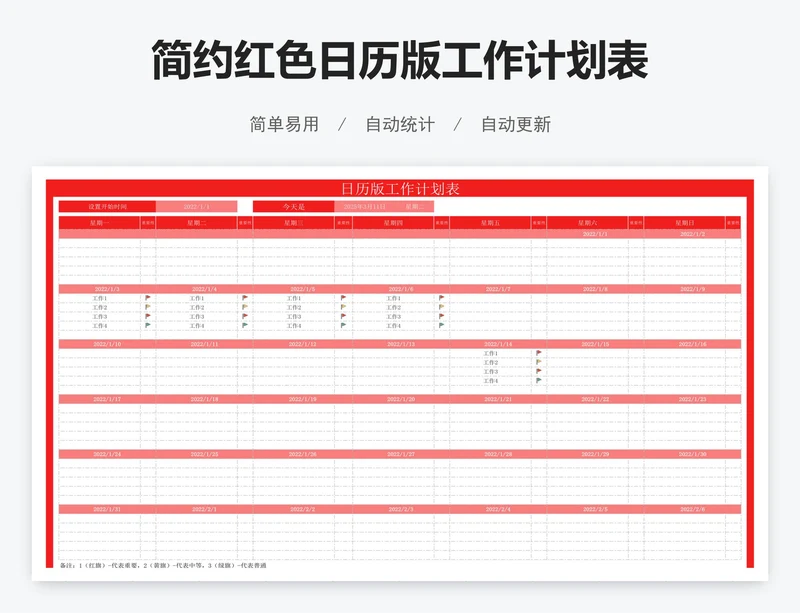Click red flag beside 工作1 under 2022/1/4
800x613 pixels.
click(245, 298)
